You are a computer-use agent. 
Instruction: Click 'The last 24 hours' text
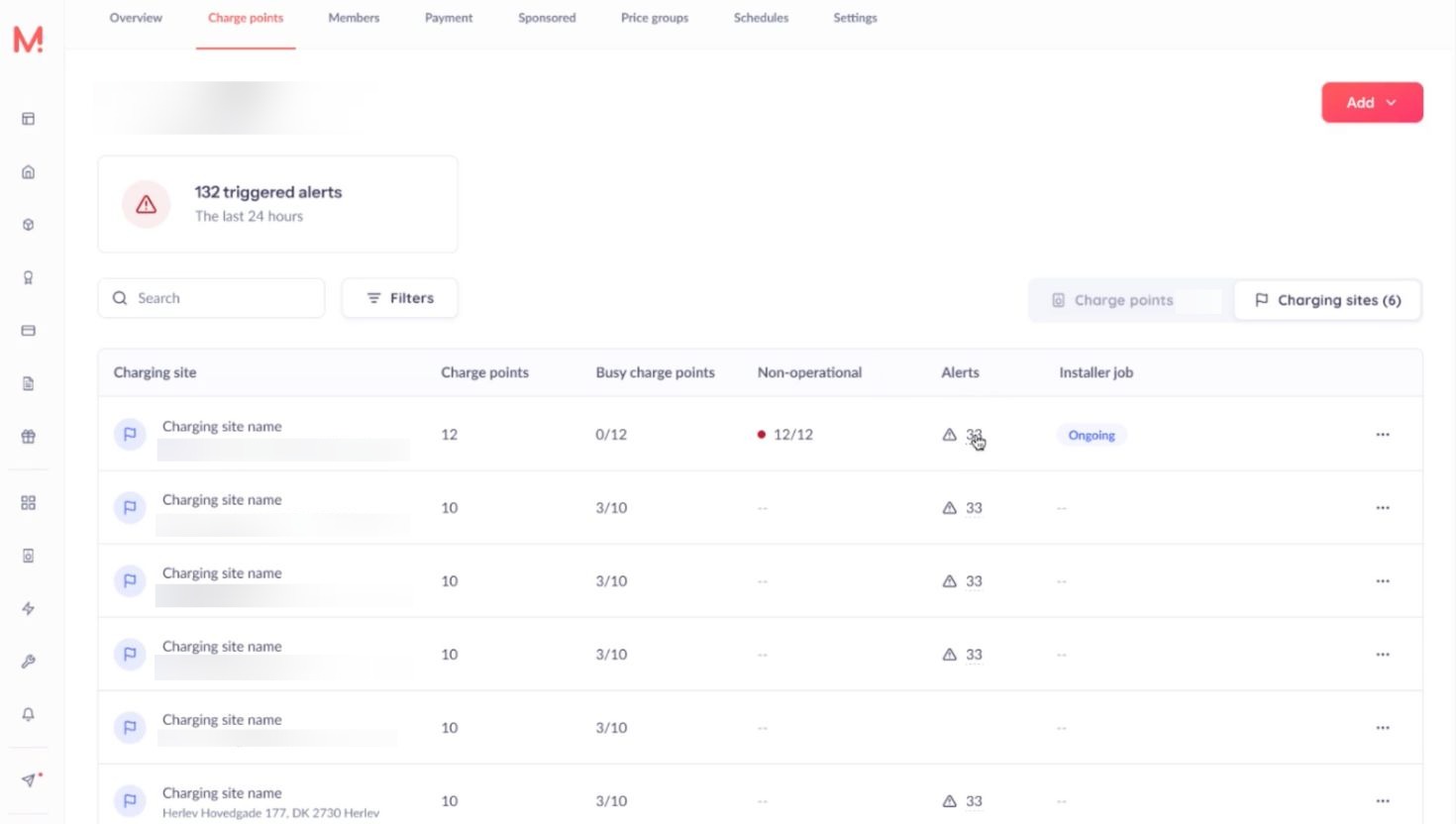point(249,216)
